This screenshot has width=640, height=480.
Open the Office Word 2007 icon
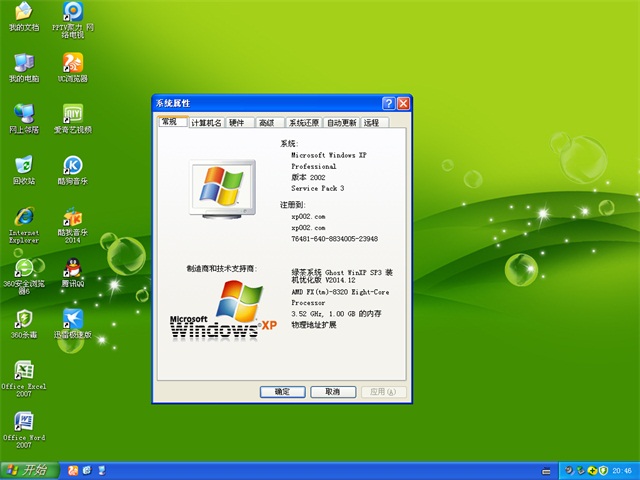point(23,422)
